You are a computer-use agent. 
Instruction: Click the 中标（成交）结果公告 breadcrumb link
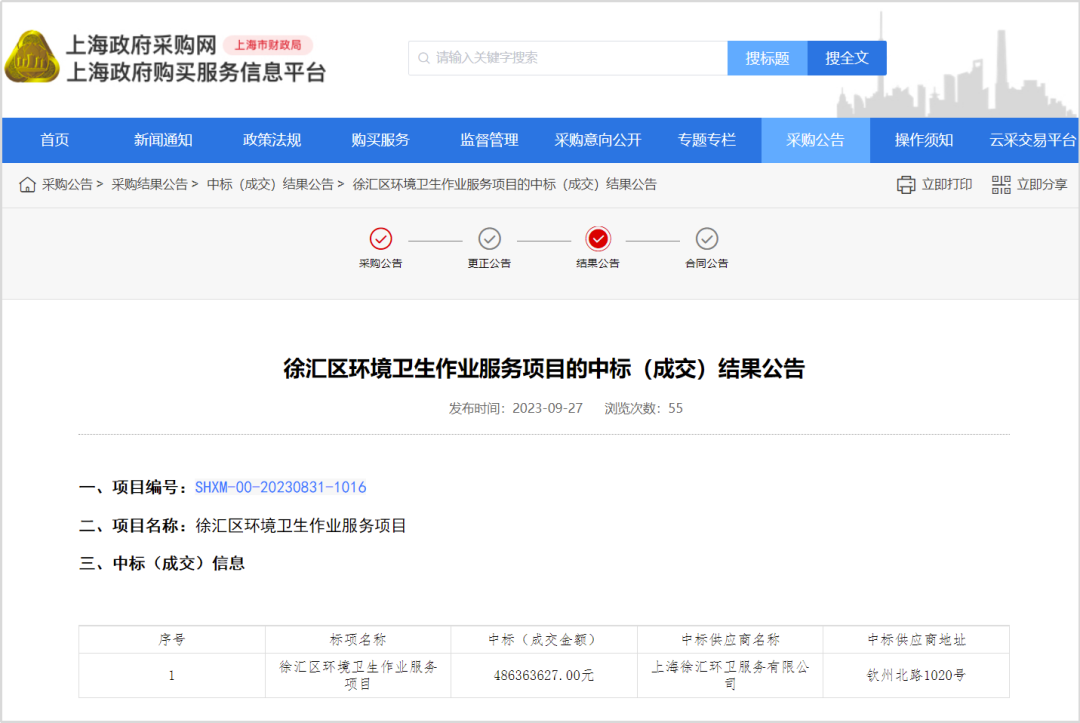click(x=270, y=184)
